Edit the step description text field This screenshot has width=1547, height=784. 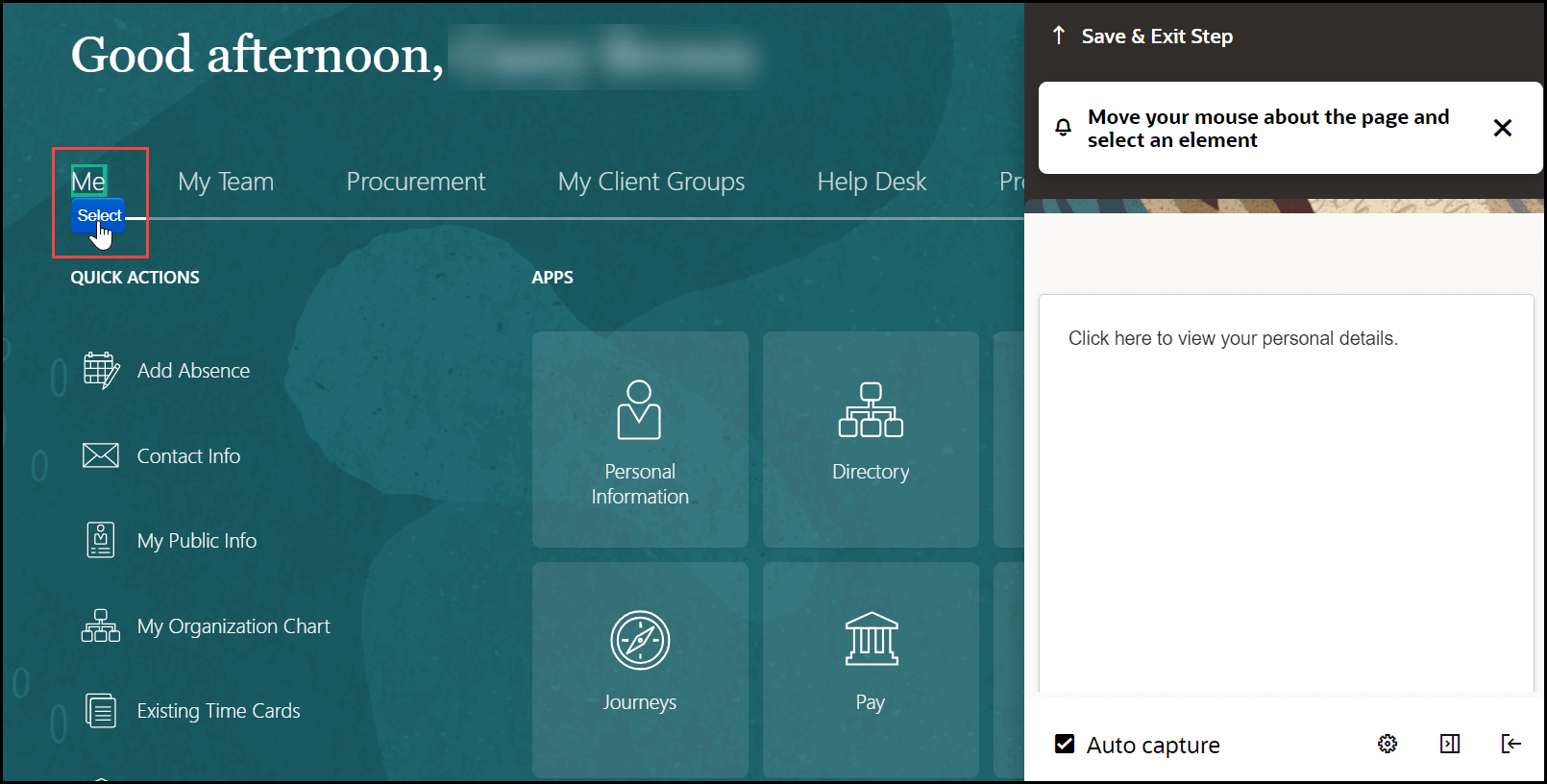1287,494
